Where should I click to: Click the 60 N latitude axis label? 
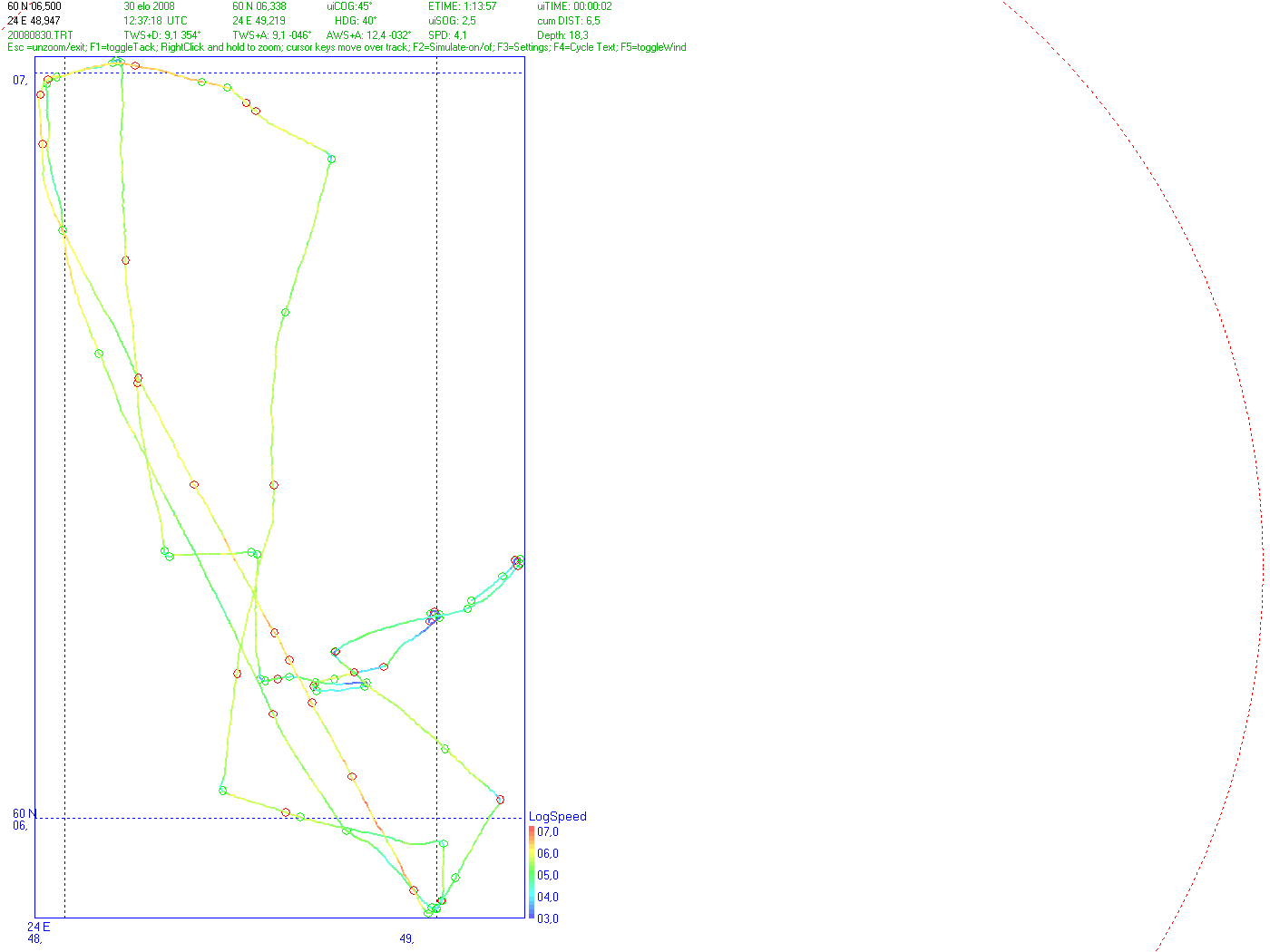point(24,814)
